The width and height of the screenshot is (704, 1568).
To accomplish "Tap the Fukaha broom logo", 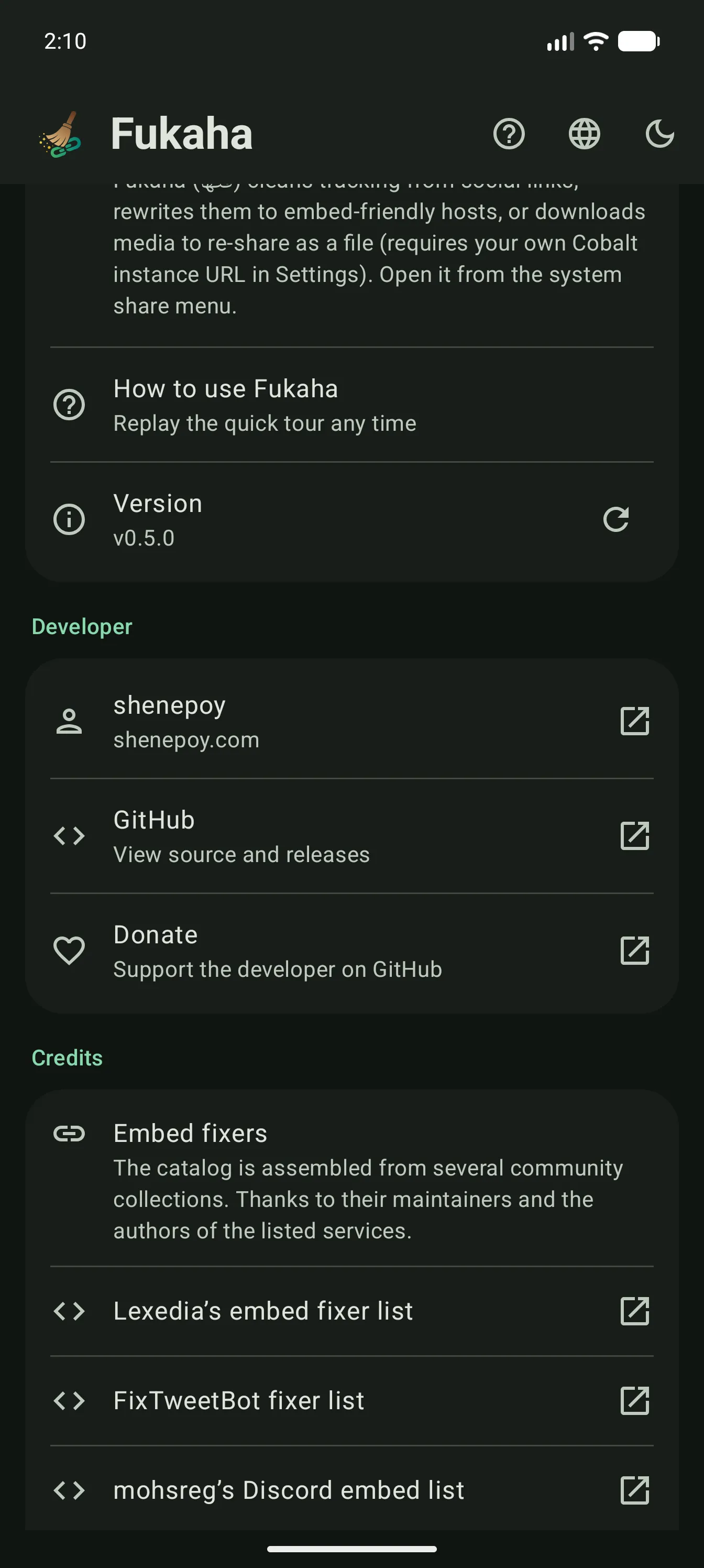I will pos(60,134).
